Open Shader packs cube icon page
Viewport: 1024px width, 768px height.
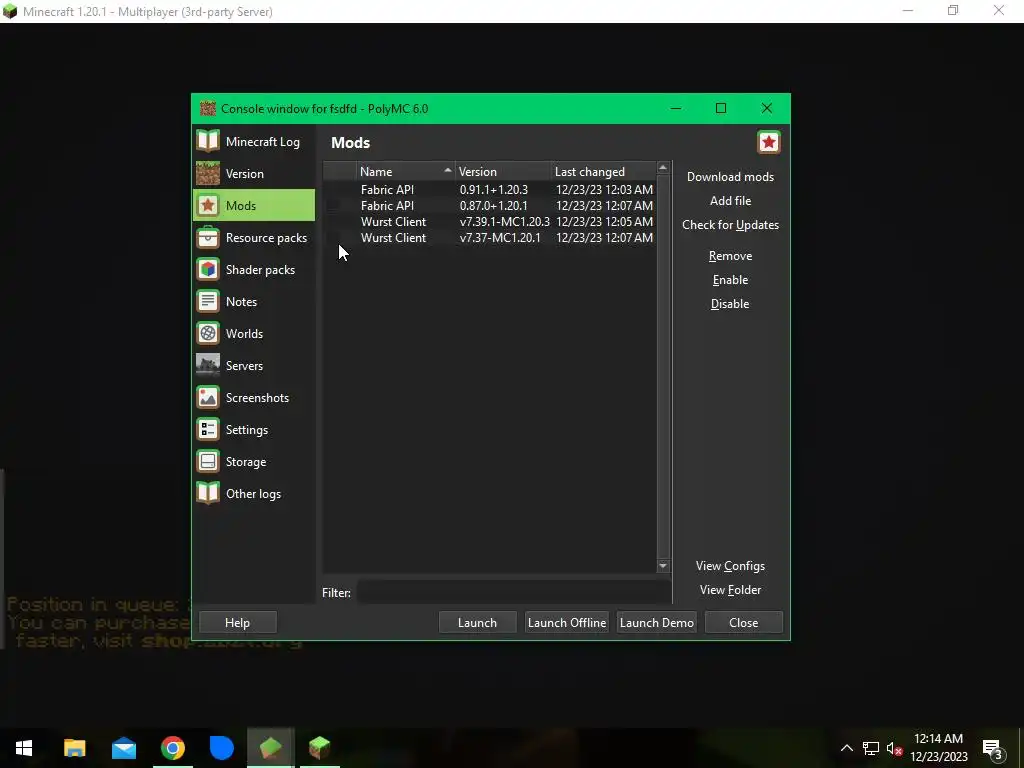(x=208, y=269)
